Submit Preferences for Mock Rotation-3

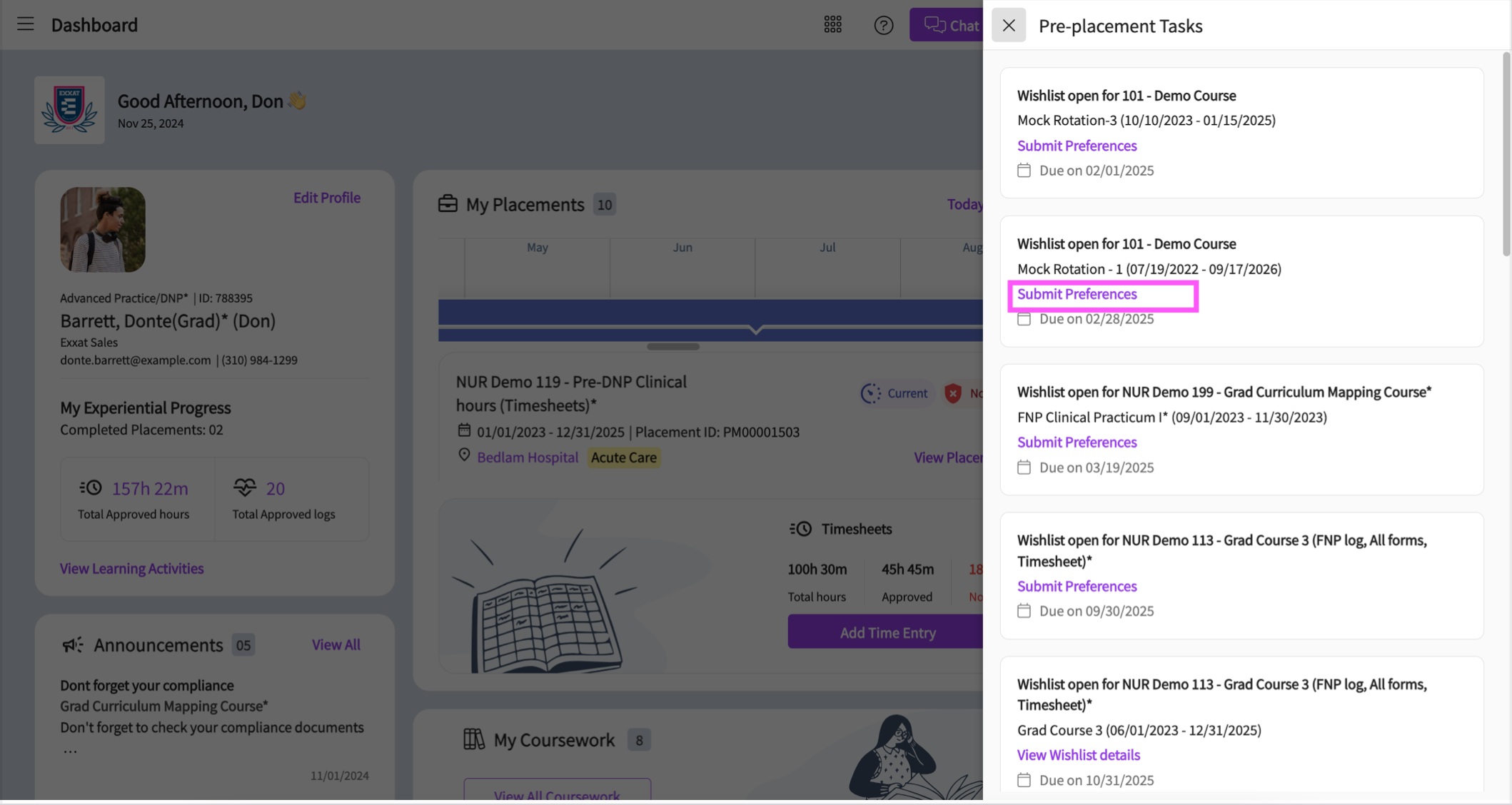pyautogui.click(x=1077, y=146)
